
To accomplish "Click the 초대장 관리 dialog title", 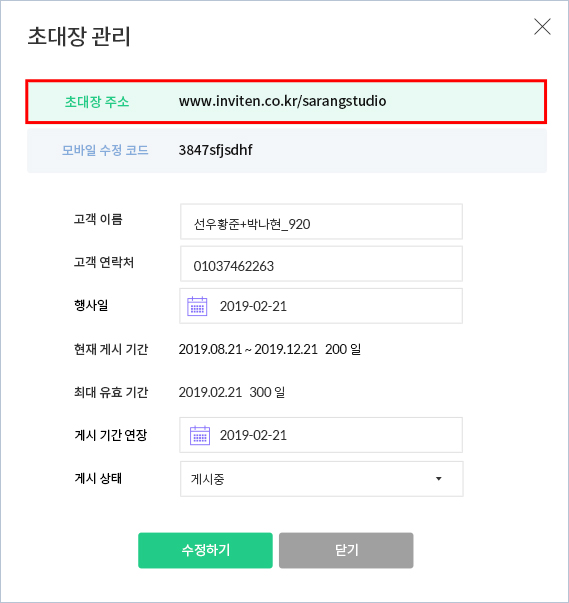I will tap(79, 37).
